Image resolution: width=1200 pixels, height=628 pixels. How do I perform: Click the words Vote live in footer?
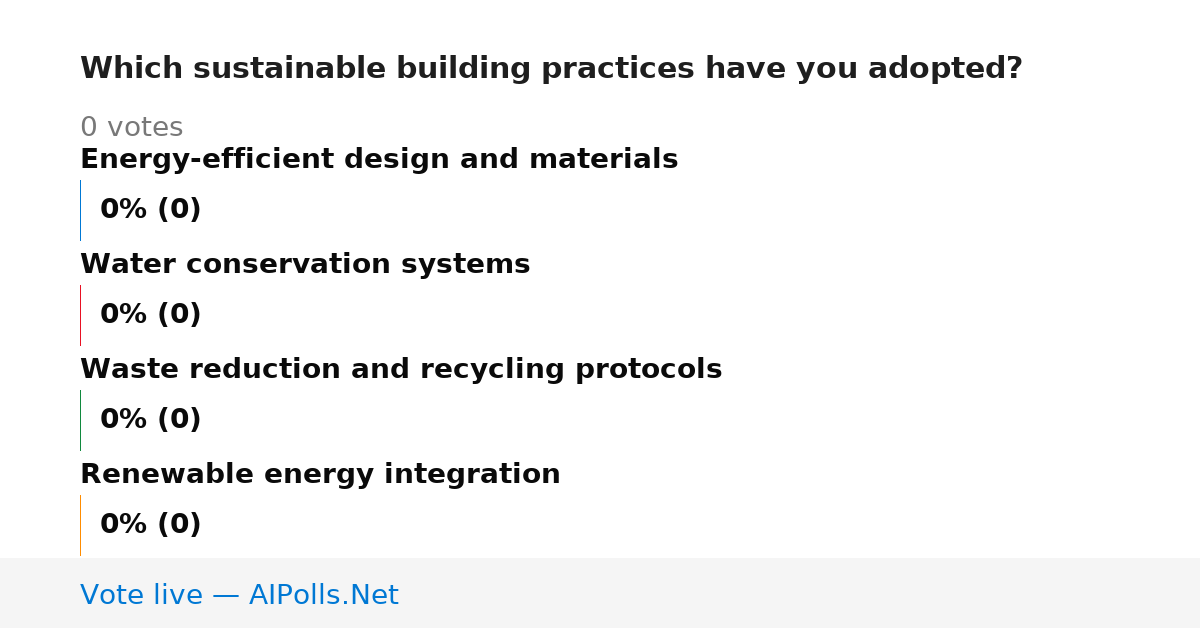[141, 596]
